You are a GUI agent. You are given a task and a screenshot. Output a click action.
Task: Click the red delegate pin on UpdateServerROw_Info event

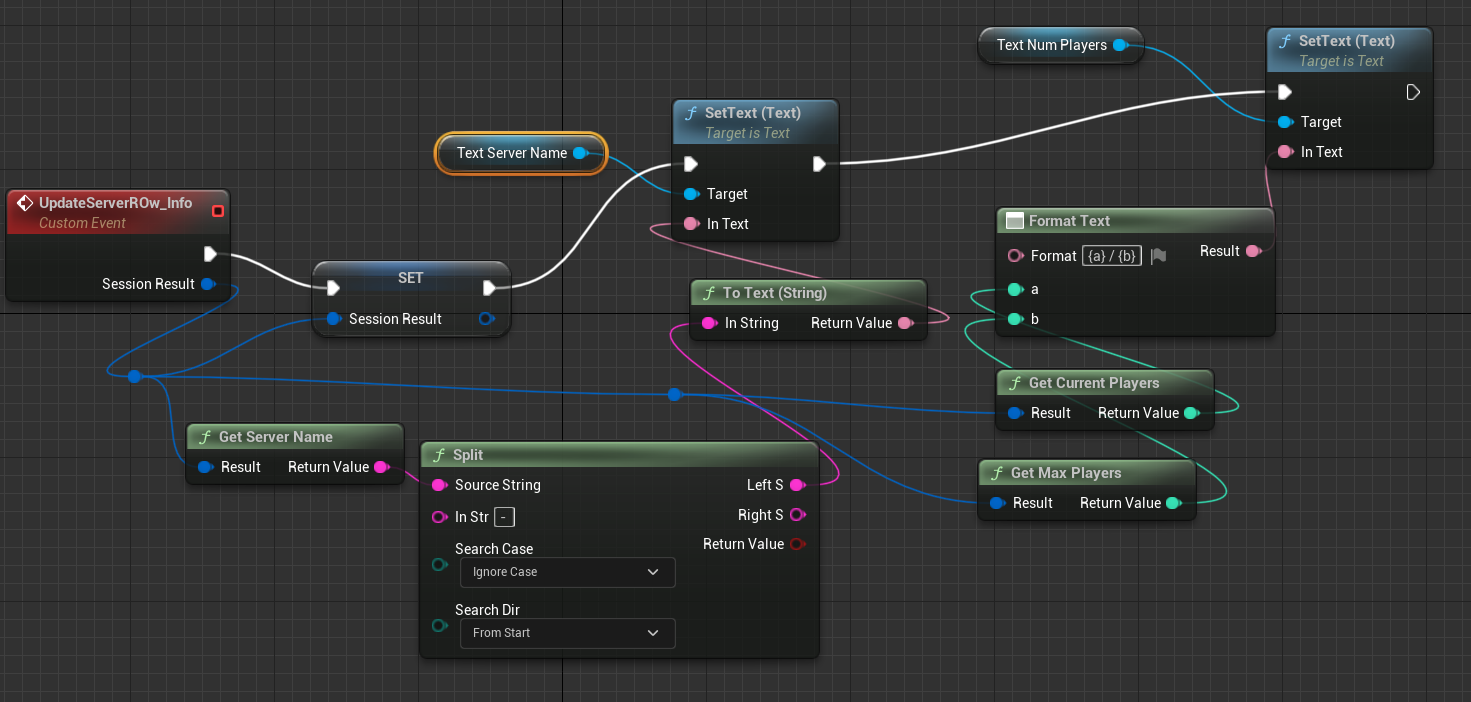(217, 211)
